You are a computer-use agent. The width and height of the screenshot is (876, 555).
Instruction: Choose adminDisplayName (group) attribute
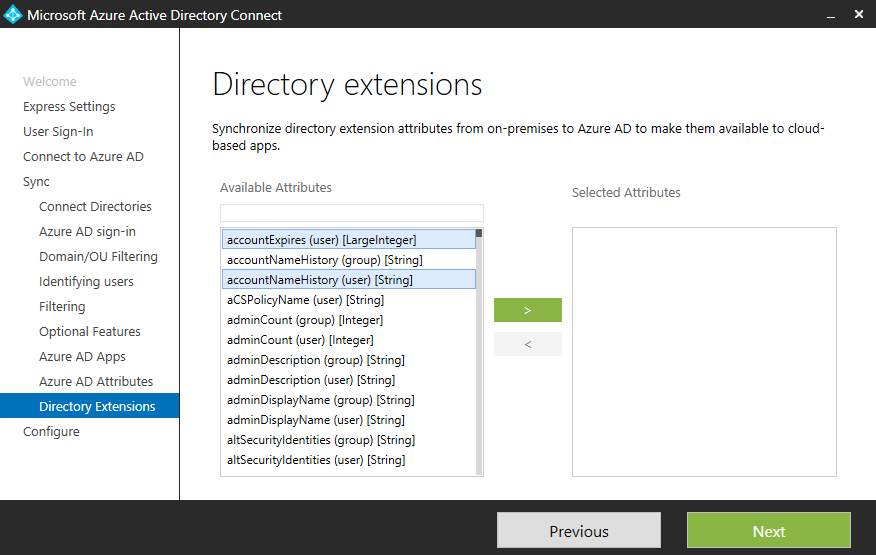[x=320, y=400]
